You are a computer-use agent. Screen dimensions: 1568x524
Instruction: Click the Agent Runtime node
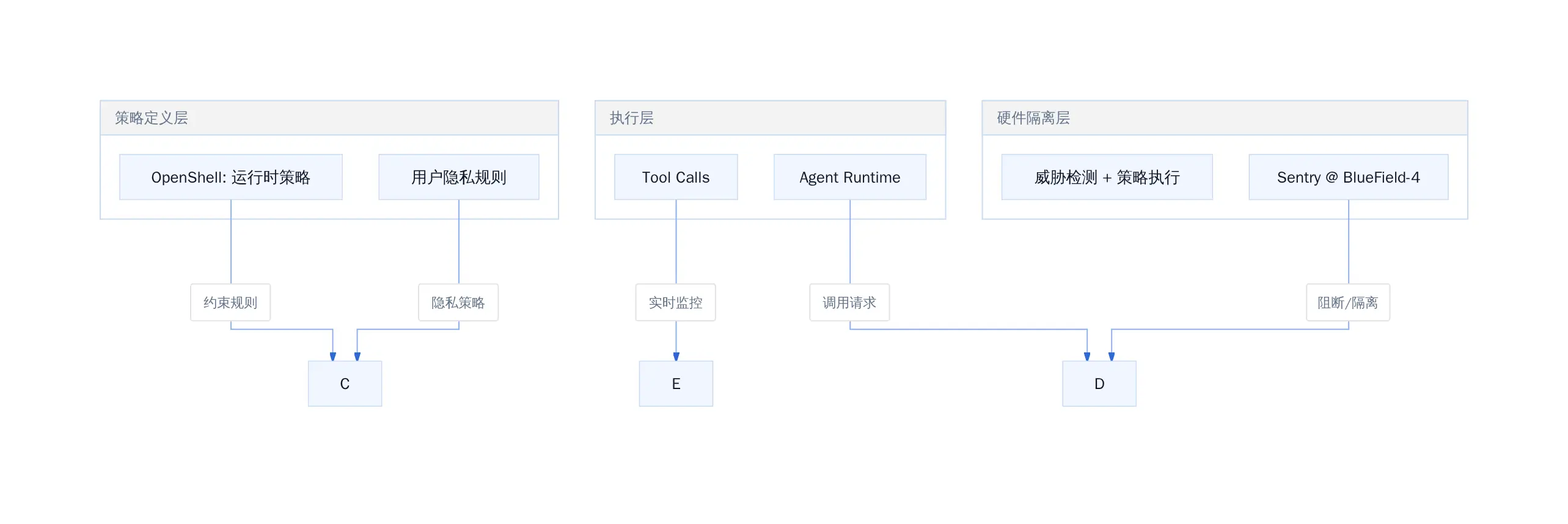pos(850,177)
